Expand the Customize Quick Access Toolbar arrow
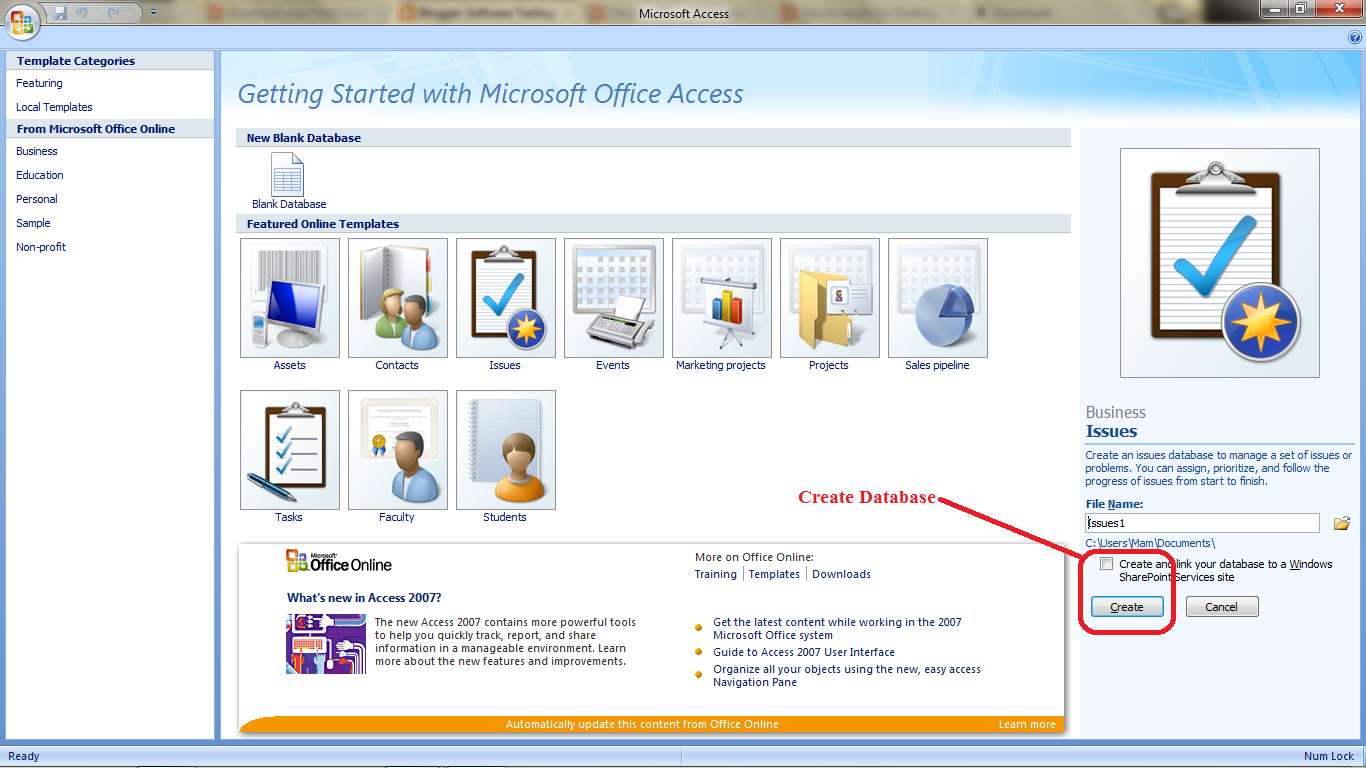The height and width of the screenshot is (768, 1366). pos(153,11)
